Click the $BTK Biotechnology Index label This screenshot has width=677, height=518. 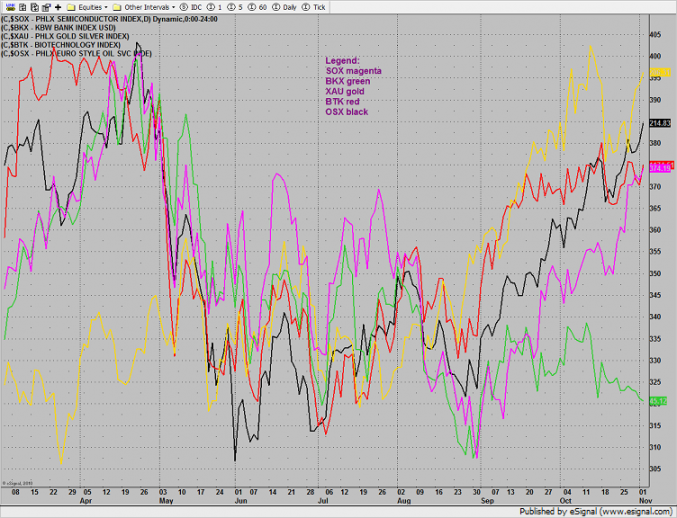pos(61,45)
